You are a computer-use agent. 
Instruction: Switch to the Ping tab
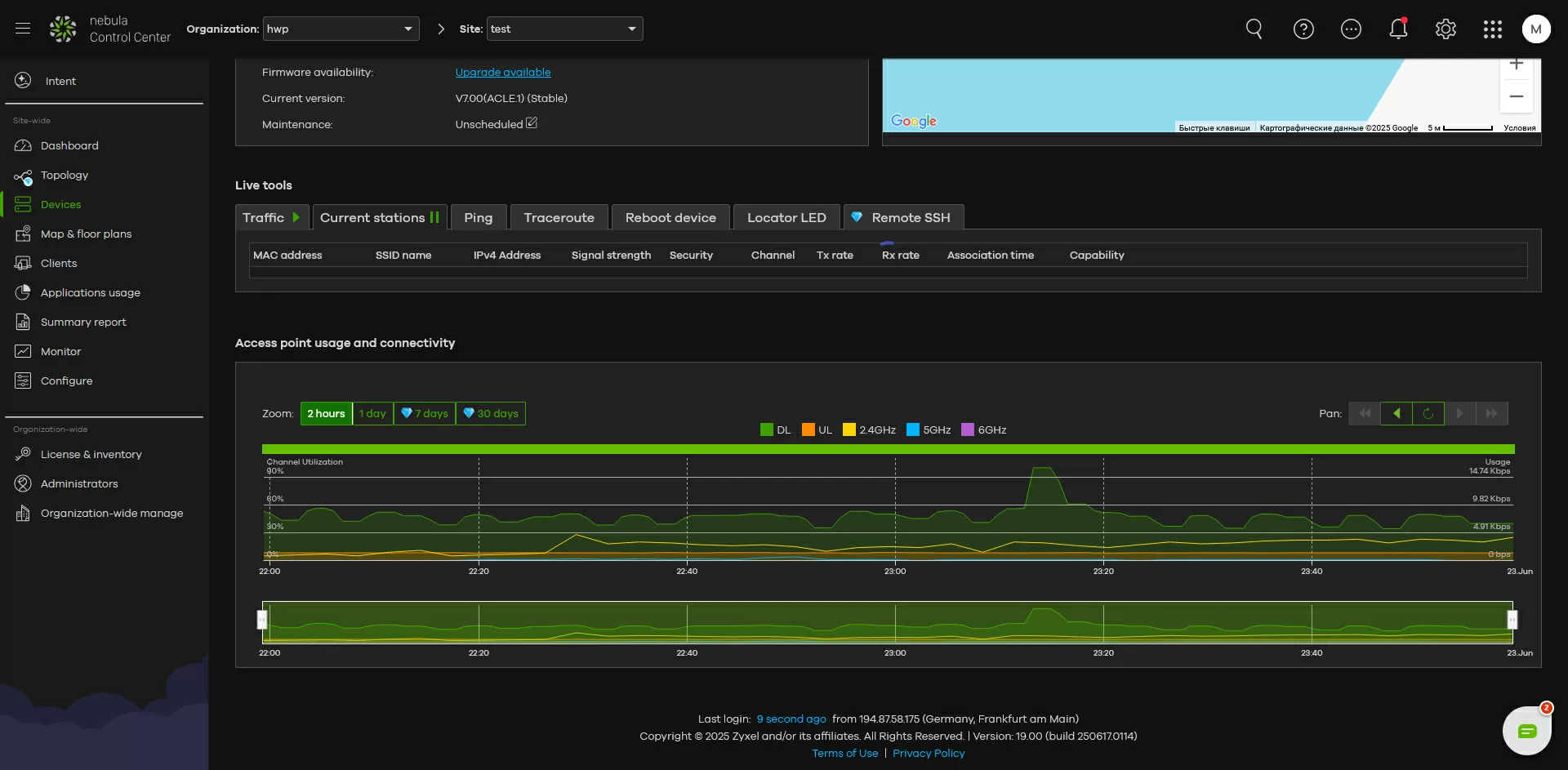coord(479,218)
